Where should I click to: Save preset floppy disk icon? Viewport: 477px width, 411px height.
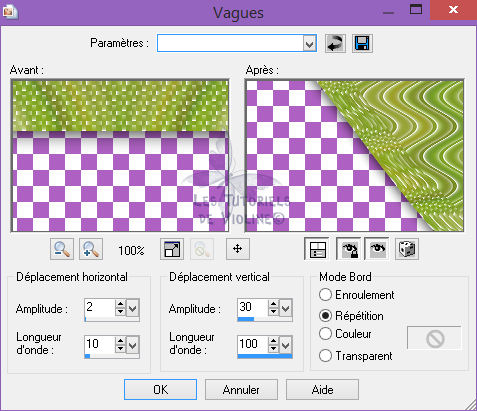[x=362, y=43]
